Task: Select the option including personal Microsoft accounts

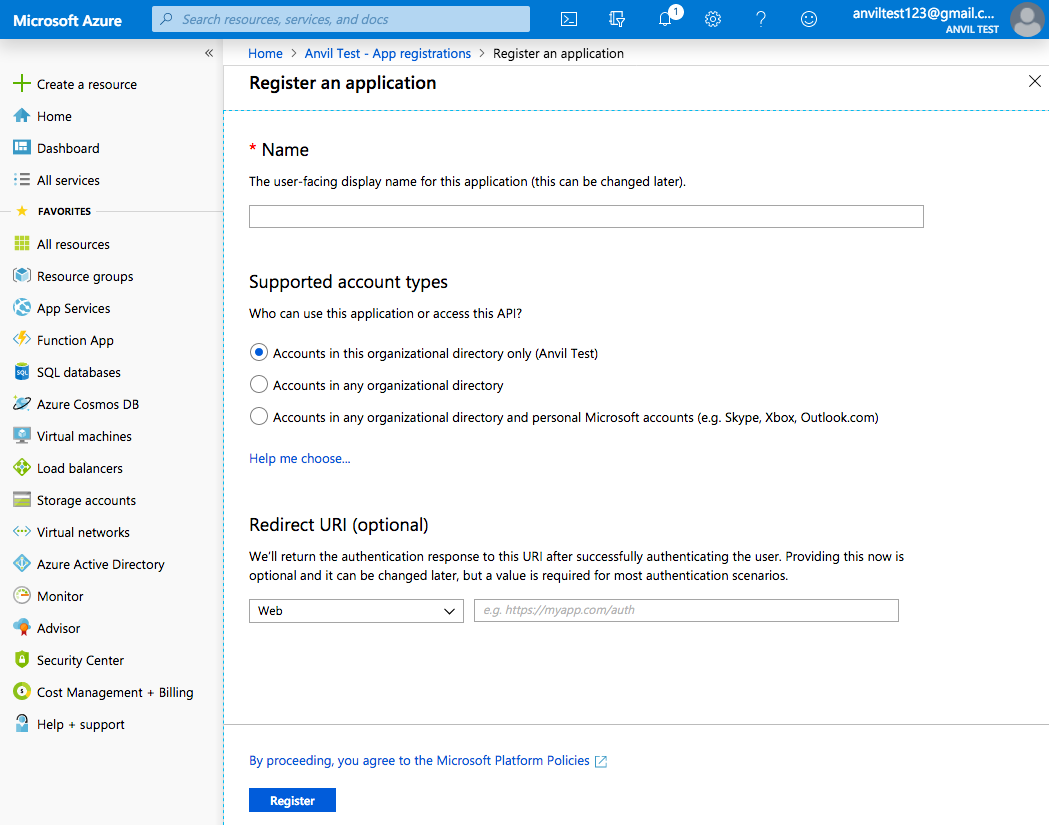Action: 259,416
